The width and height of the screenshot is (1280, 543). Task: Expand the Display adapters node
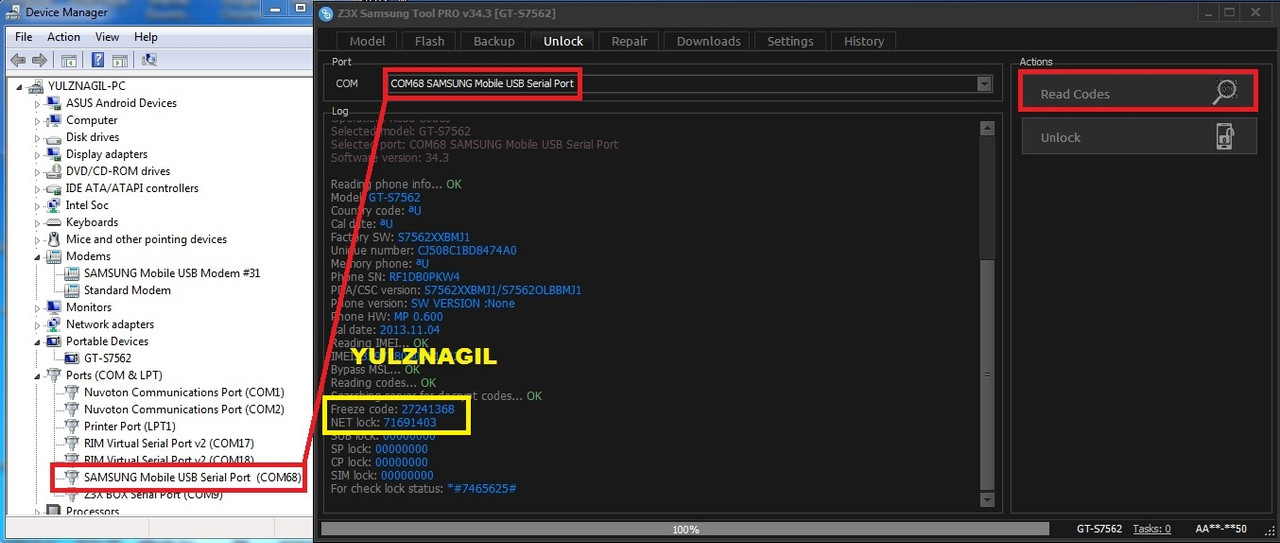pos(38,154)
